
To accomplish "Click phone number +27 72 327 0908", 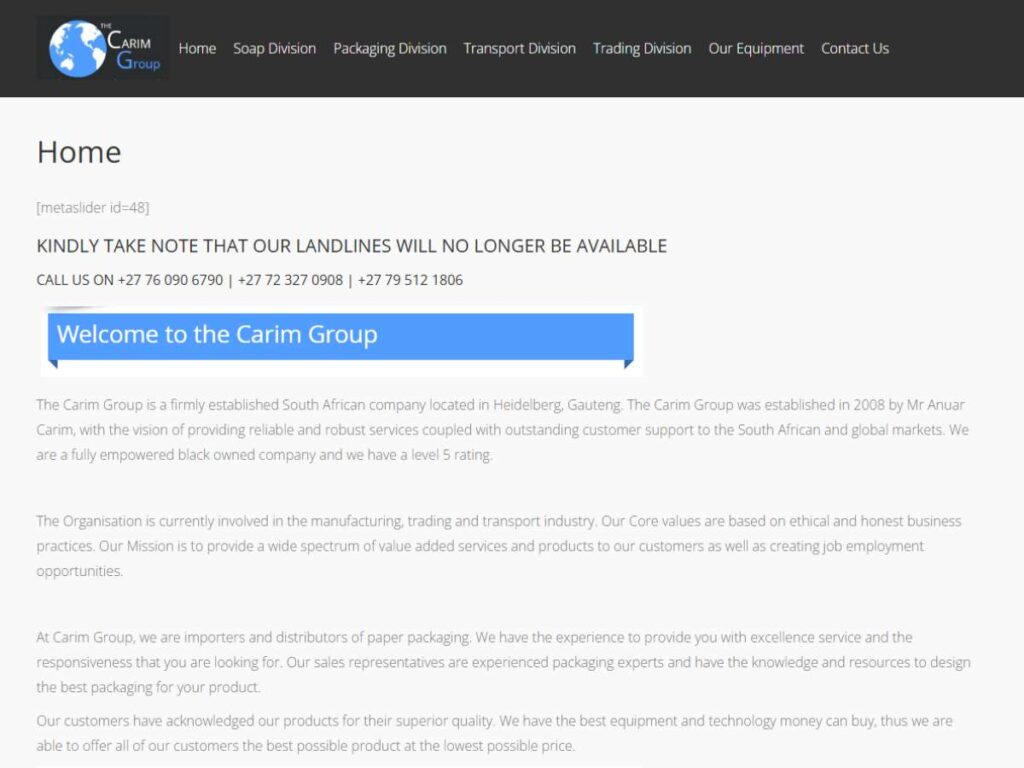I will coord(290,280).
